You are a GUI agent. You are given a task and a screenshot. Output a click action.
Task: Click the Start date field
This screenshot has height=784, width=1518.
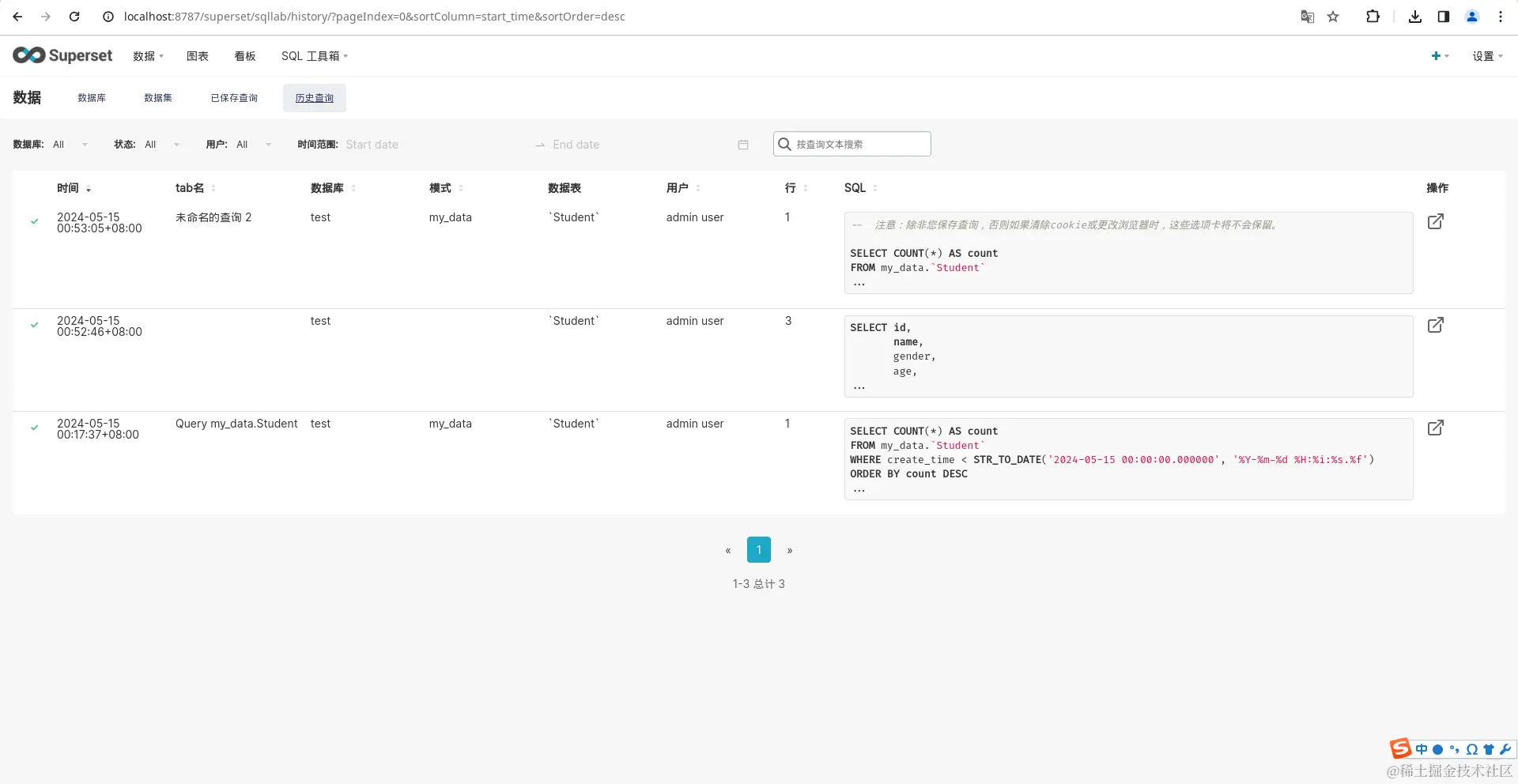[x=435, y=145]
